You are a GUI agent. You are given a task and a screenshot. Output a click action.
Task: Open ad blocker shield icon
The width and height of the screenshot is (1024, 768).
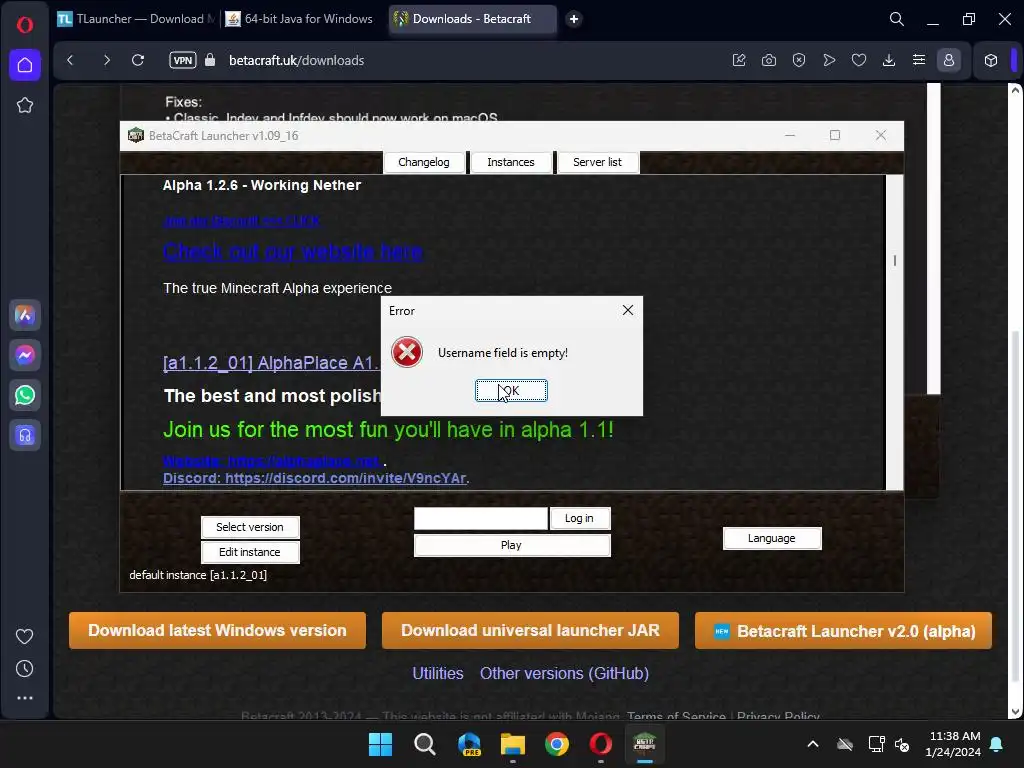pos(799,60)
